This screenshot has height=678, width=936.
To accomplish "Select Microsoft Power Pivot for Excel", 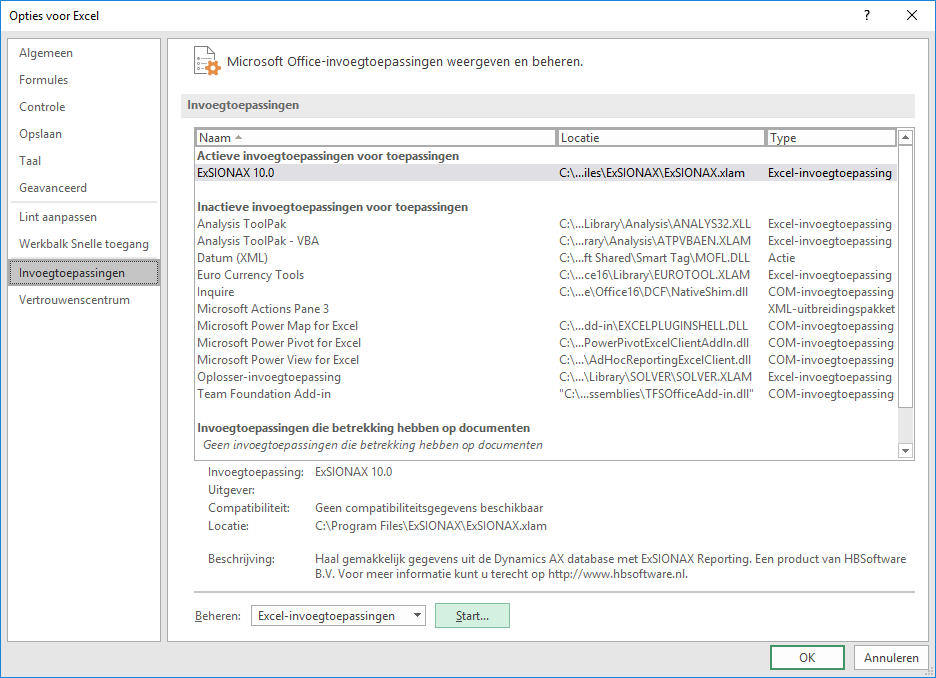I will [546, 343].
